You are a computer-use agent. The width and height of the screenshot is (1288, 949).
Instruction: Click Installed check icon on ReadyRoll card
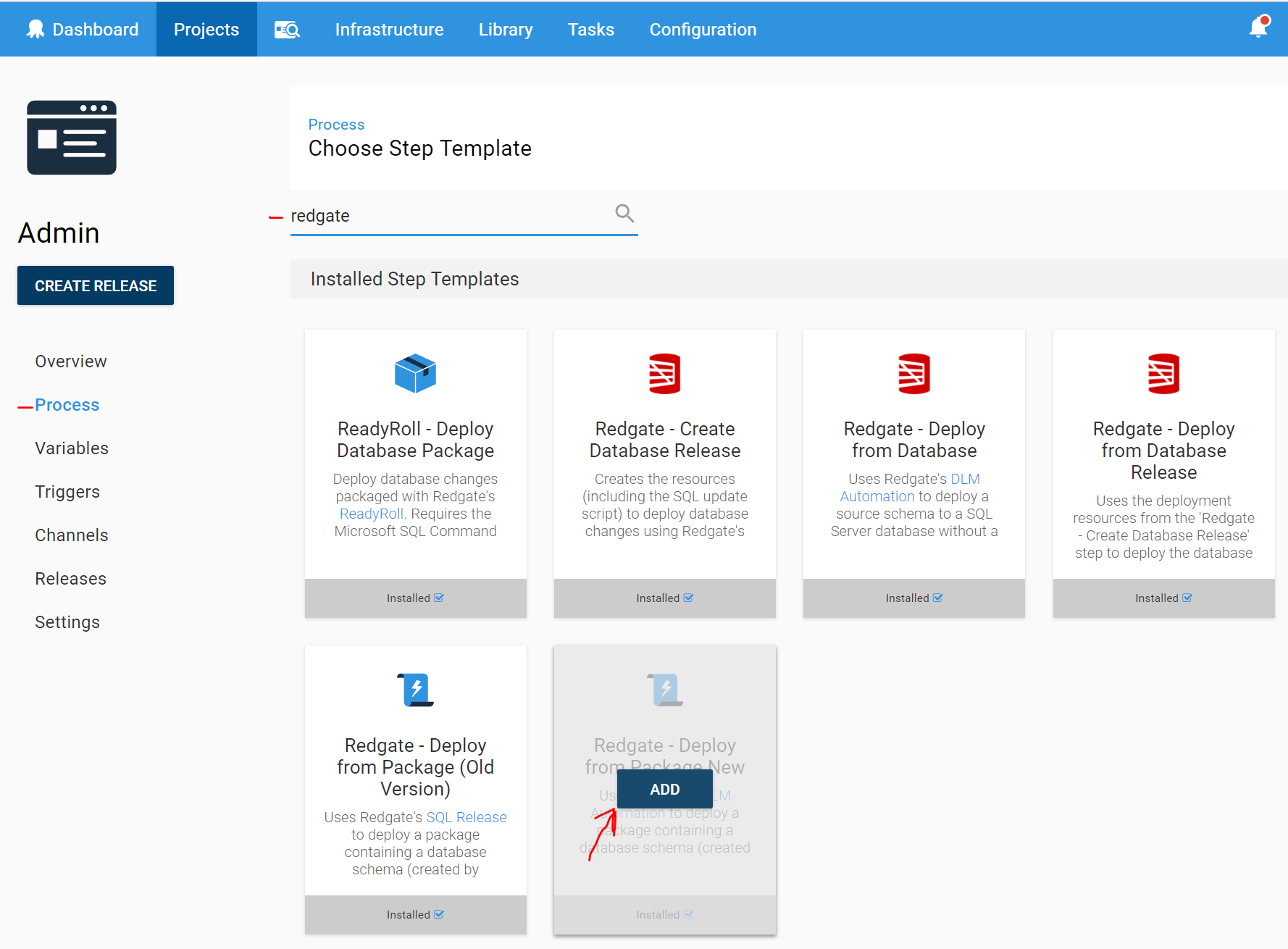pos(439,598)
